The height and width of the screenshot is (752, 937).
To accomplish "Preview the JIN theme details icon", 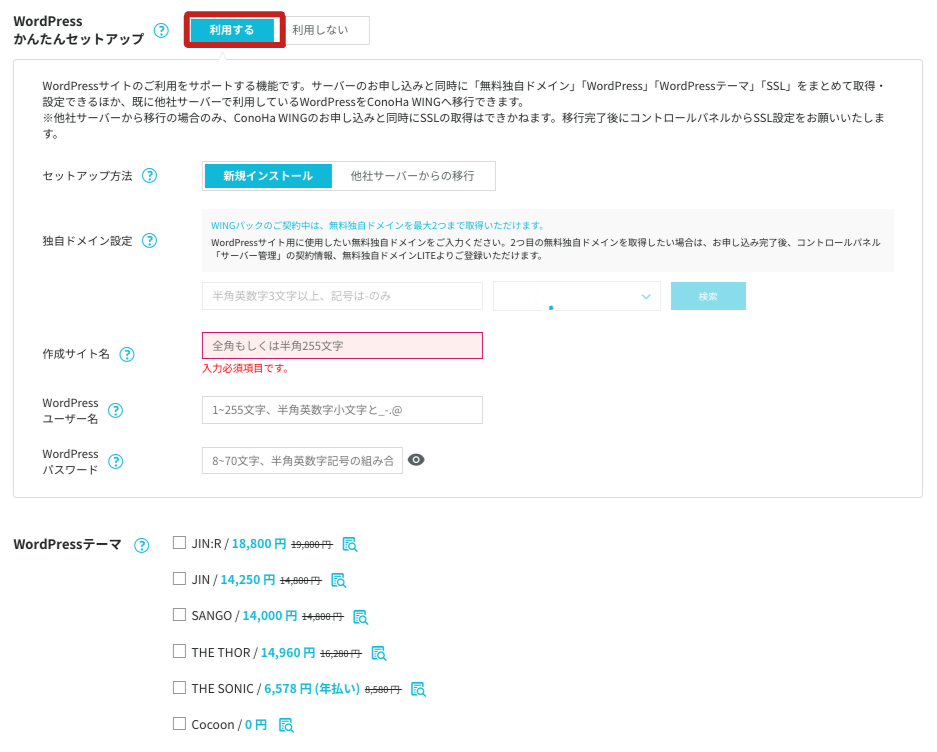I will (x=339, y=580).
